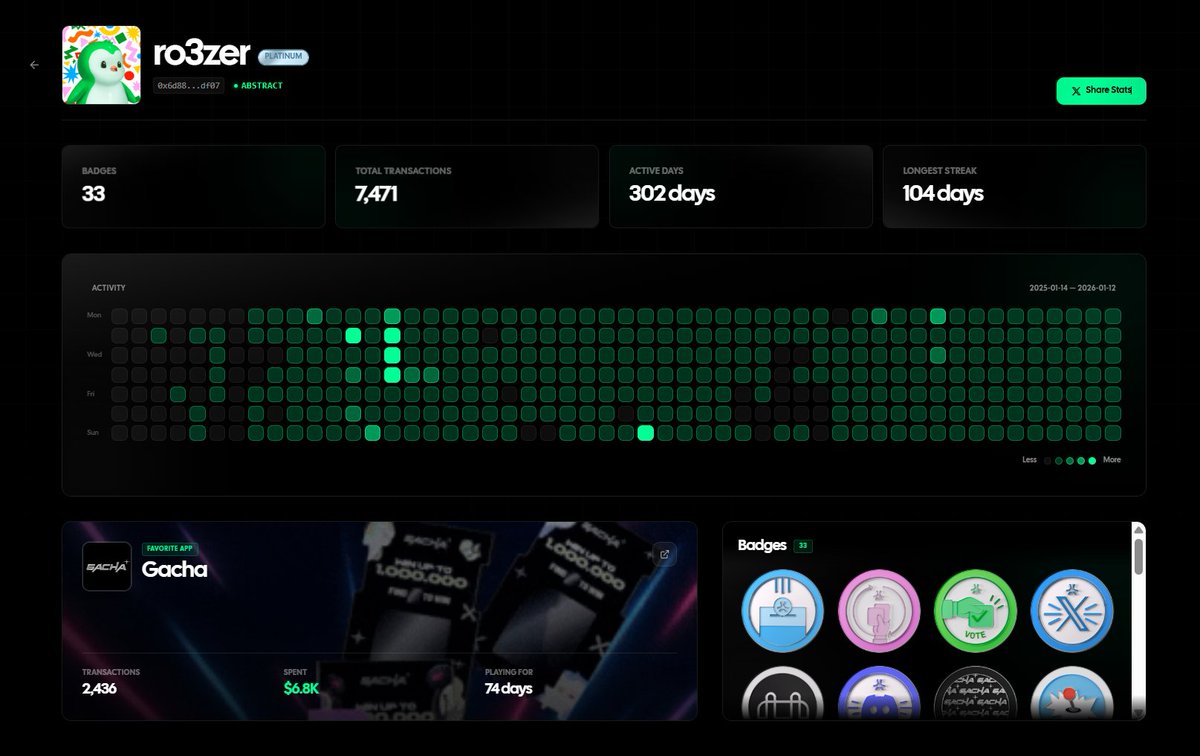This screenshot has width=1200, height=756.
Task: Click the BADGES 33 stat card
Action: tap(193, 186)
